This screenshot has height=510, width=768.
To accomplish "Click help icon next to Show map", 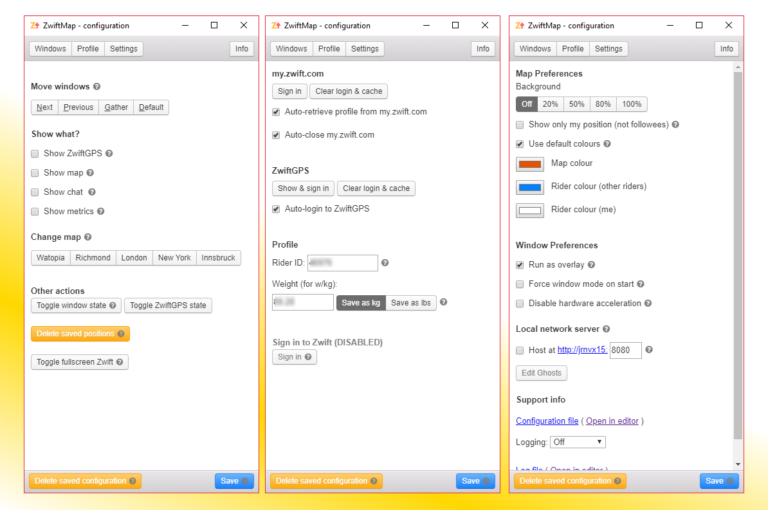I will [90, 172].
